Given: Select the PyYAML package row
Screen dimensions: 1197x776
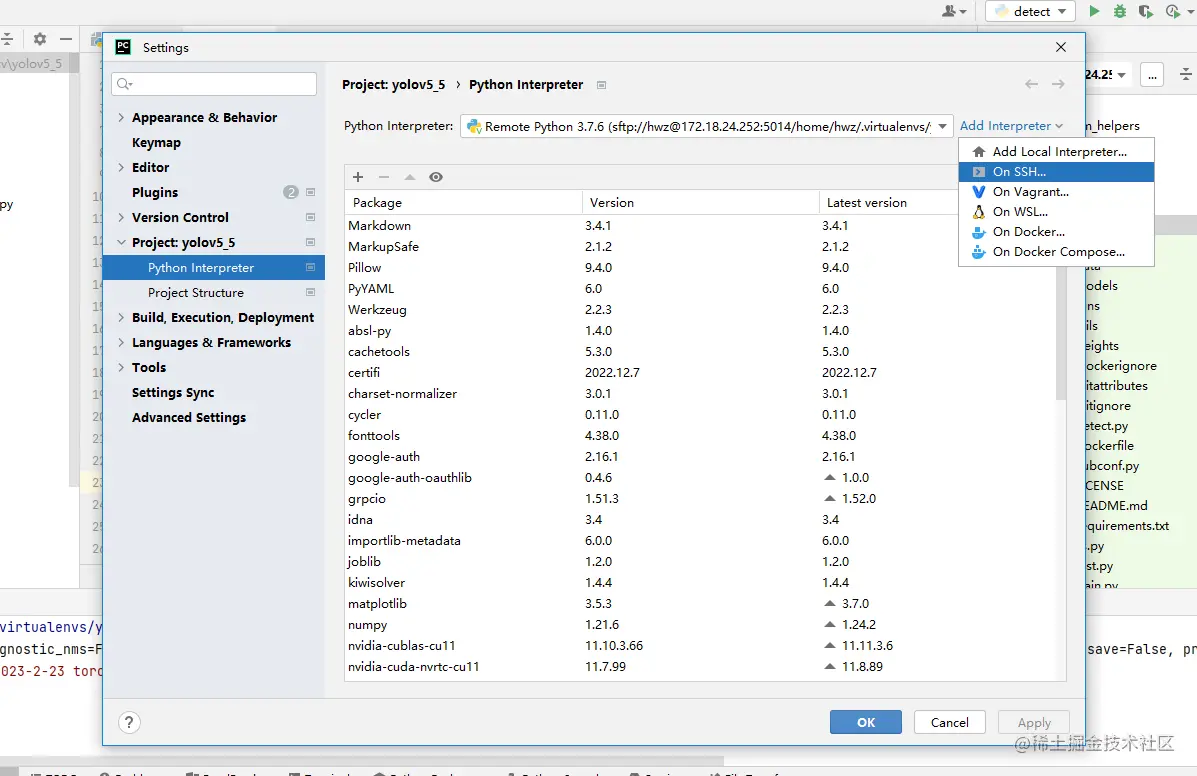Looking at the screenshot, I should point(700,288).
